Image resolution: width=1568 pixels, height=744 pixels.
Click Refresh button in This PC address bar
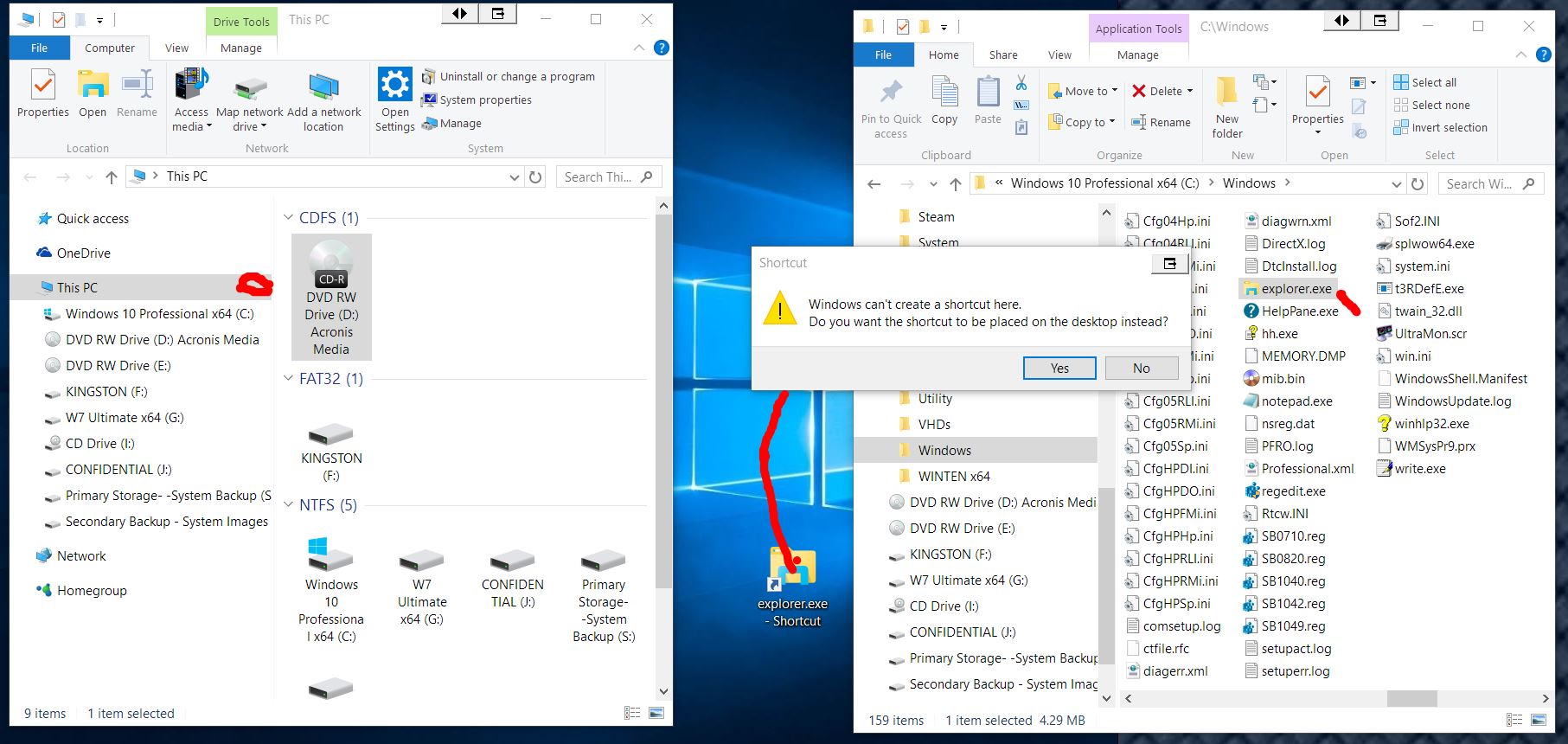(535, 176)
